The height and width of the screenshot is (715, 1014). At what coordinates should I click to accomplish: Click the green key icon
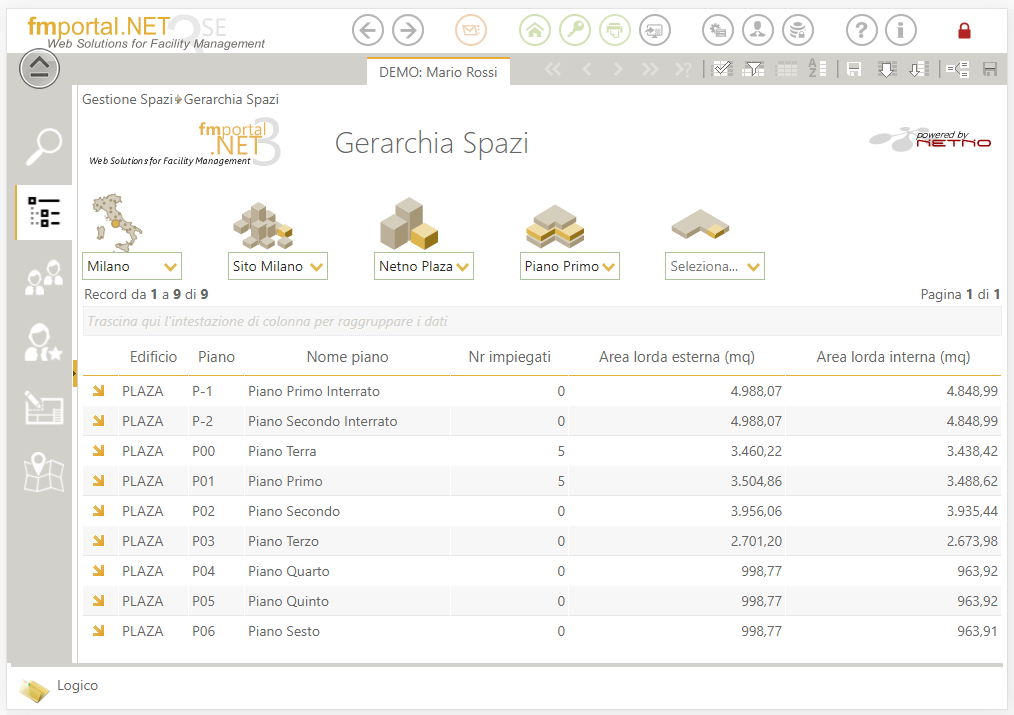click(575, 30)
